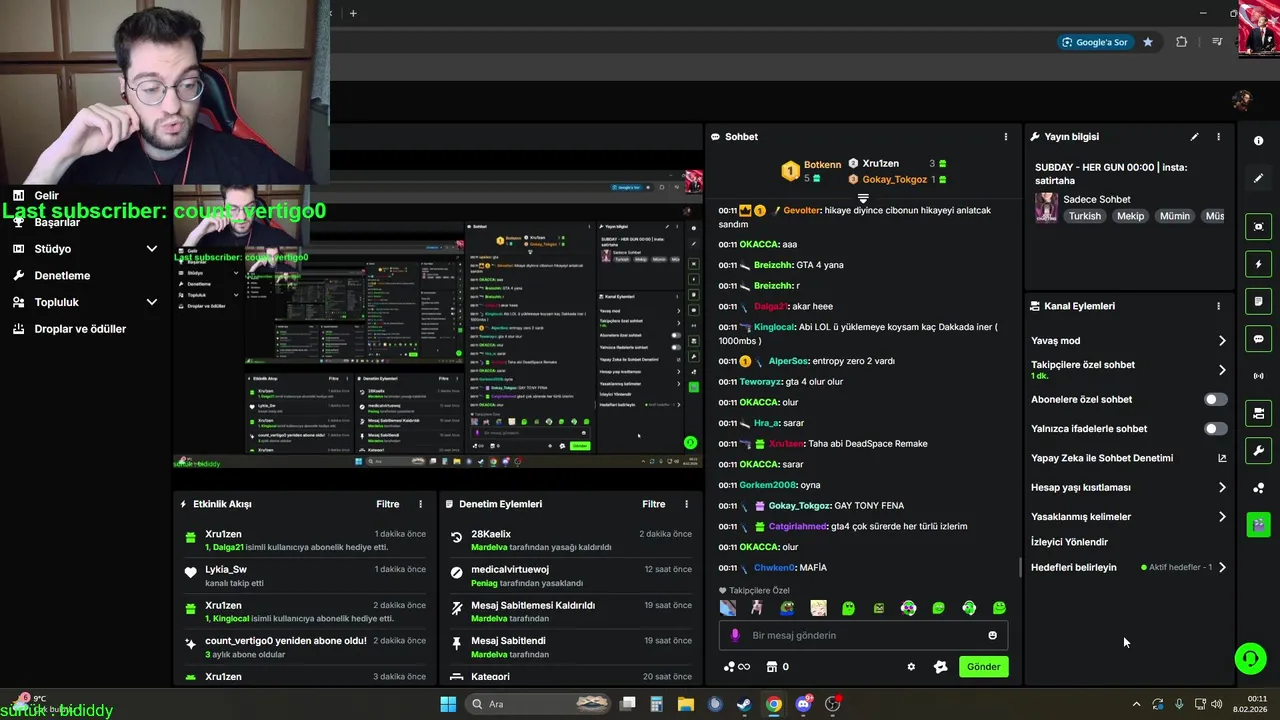Open Steam from the taskbar
This screenshot has height=720, width=1280.
click(744, 704)
